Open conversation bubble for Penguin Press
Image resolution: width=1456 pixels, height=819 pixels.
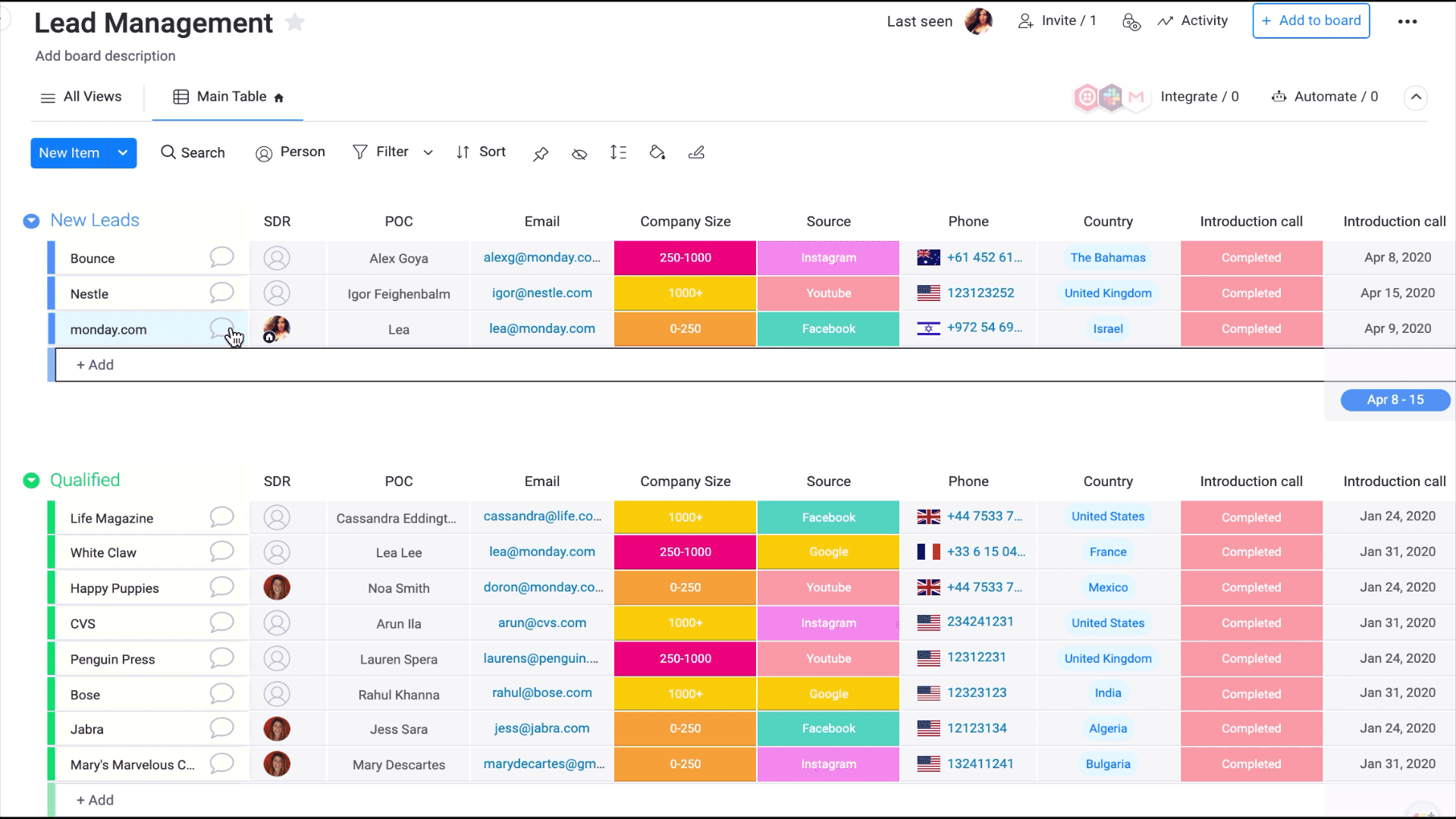221,658
